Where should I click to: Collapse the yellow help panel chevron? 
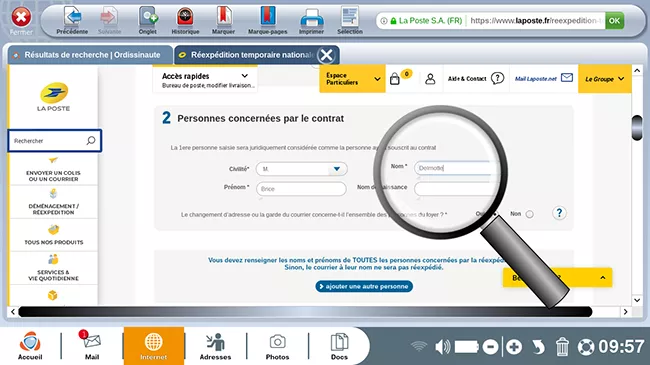(603, 277)
